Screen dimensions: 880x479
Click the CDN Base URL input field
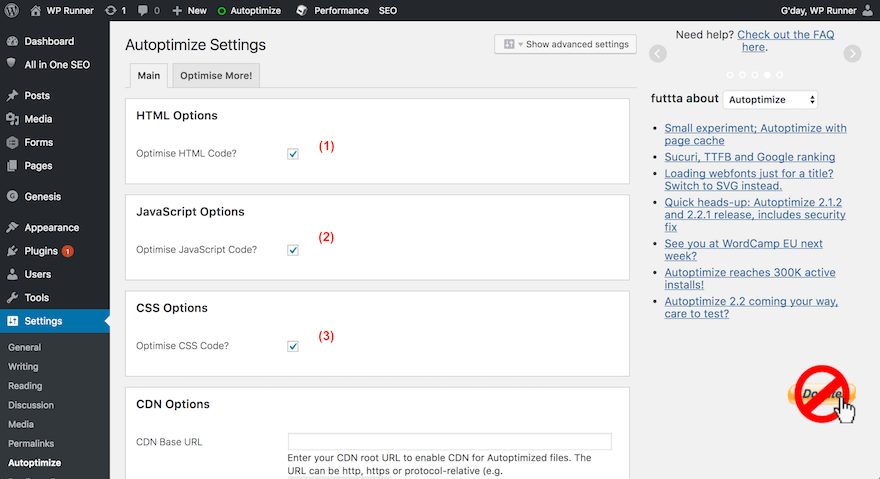(x=450, y=441)
